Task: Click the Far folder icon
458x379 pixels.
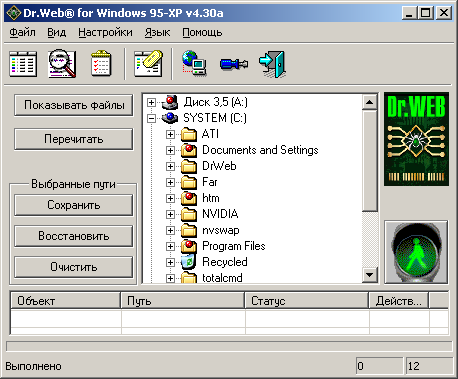Action: point(189,182)
